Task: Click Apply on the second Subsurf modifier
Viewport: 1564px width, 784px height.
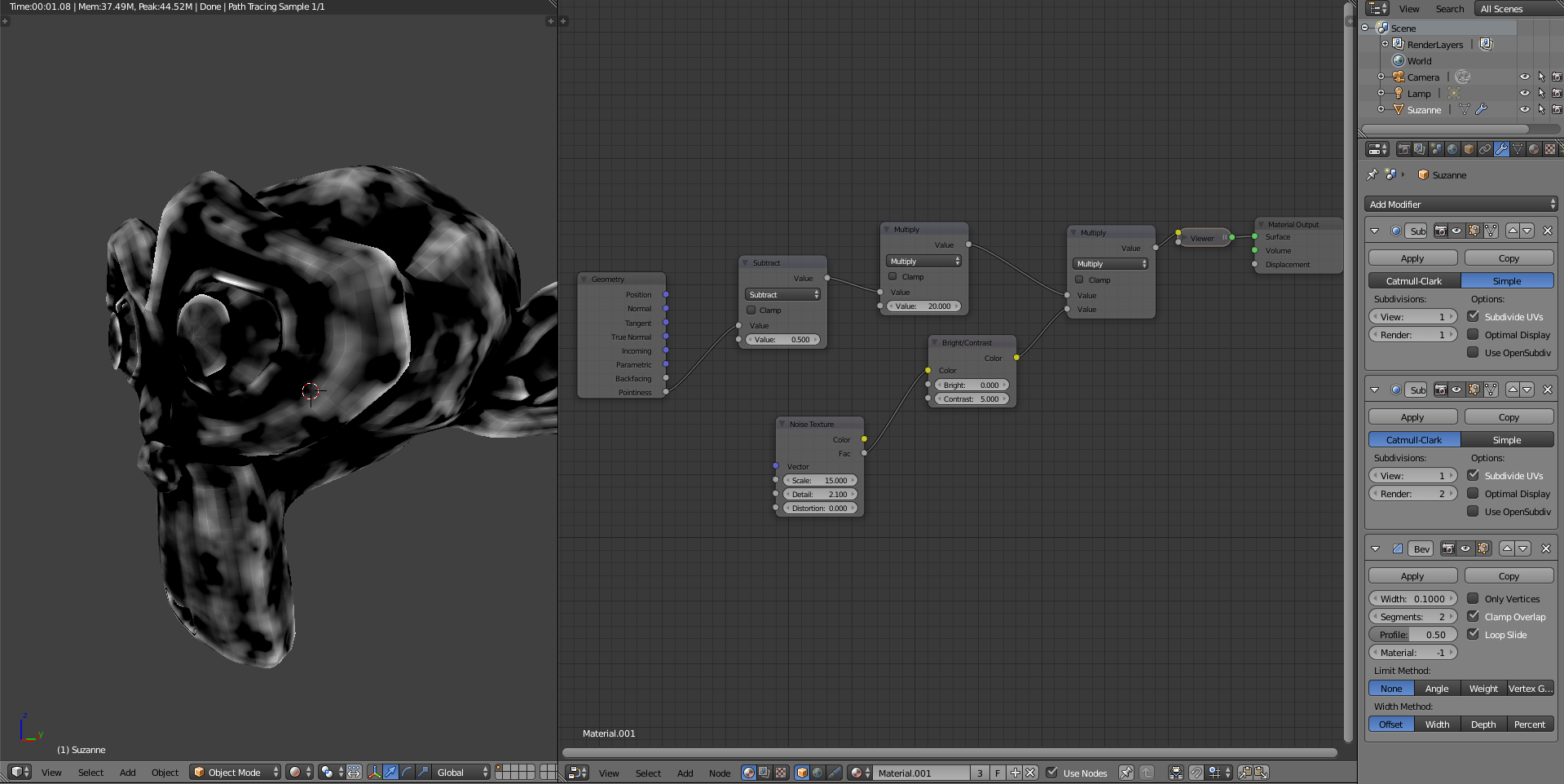Action: coord(1412,416)
